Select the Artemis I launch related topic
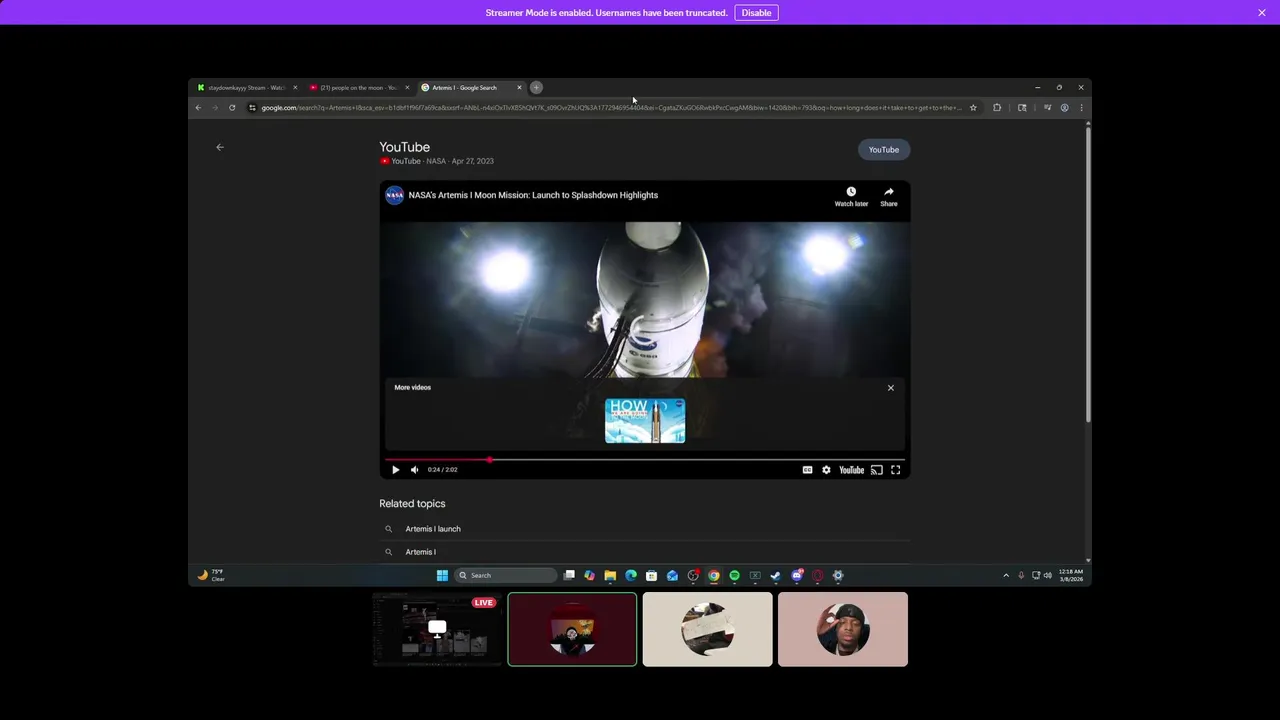The height and width of the screenshot is (720, 1280). point(645,529)
